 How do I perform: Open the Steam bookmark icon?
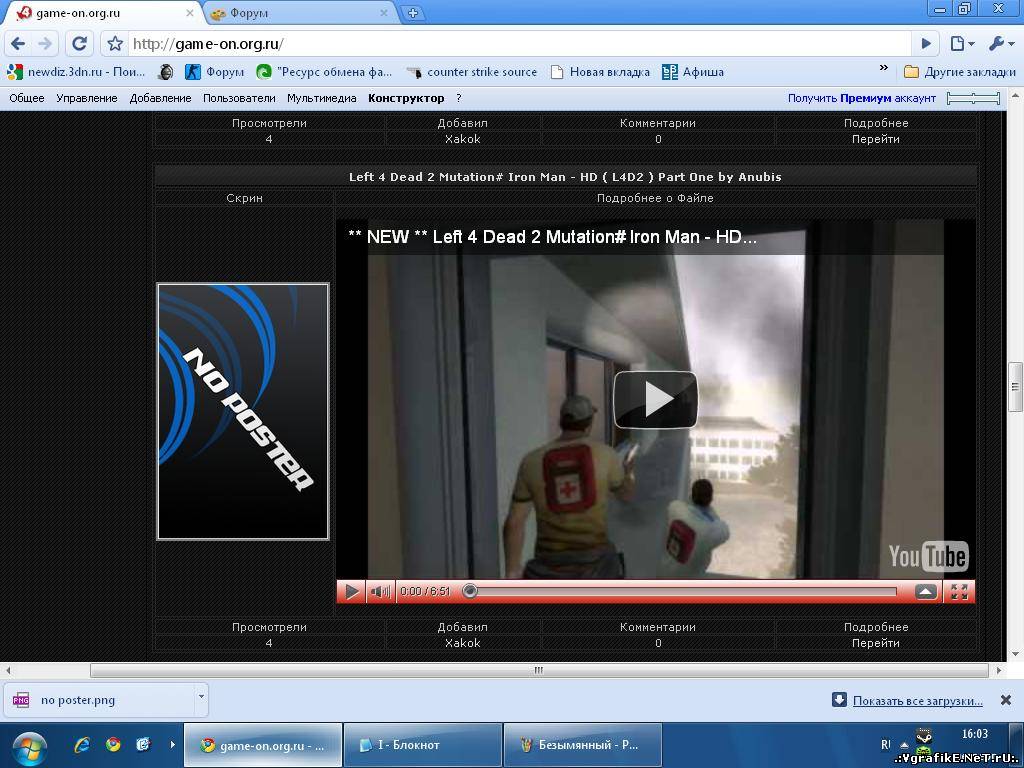click(x=166, y=72)
